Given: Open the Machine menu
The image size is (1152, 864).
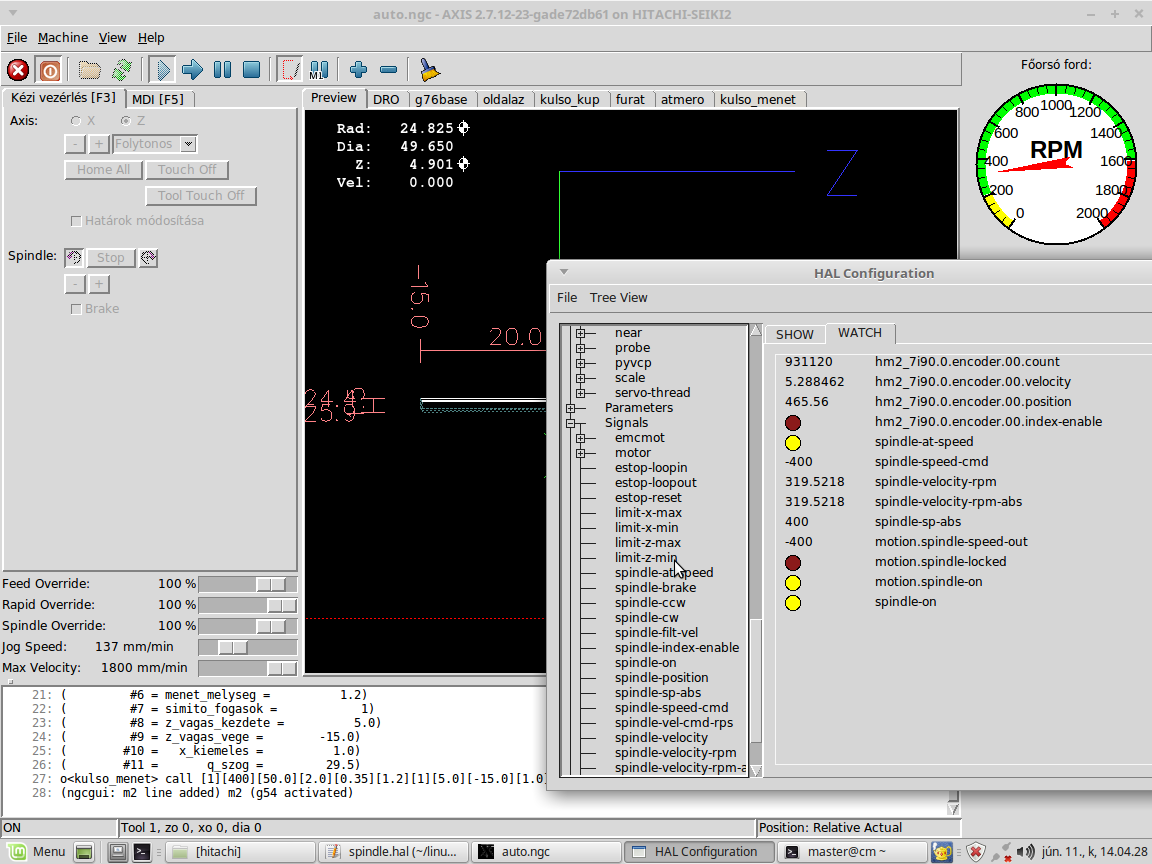Looking at the screenshot, I should [x=62, y=37].
